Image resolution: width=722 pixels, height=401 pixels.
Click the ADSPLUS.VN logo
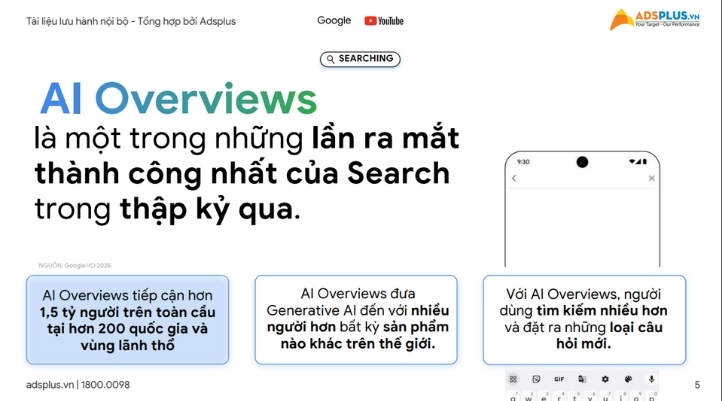coord(654,19)
